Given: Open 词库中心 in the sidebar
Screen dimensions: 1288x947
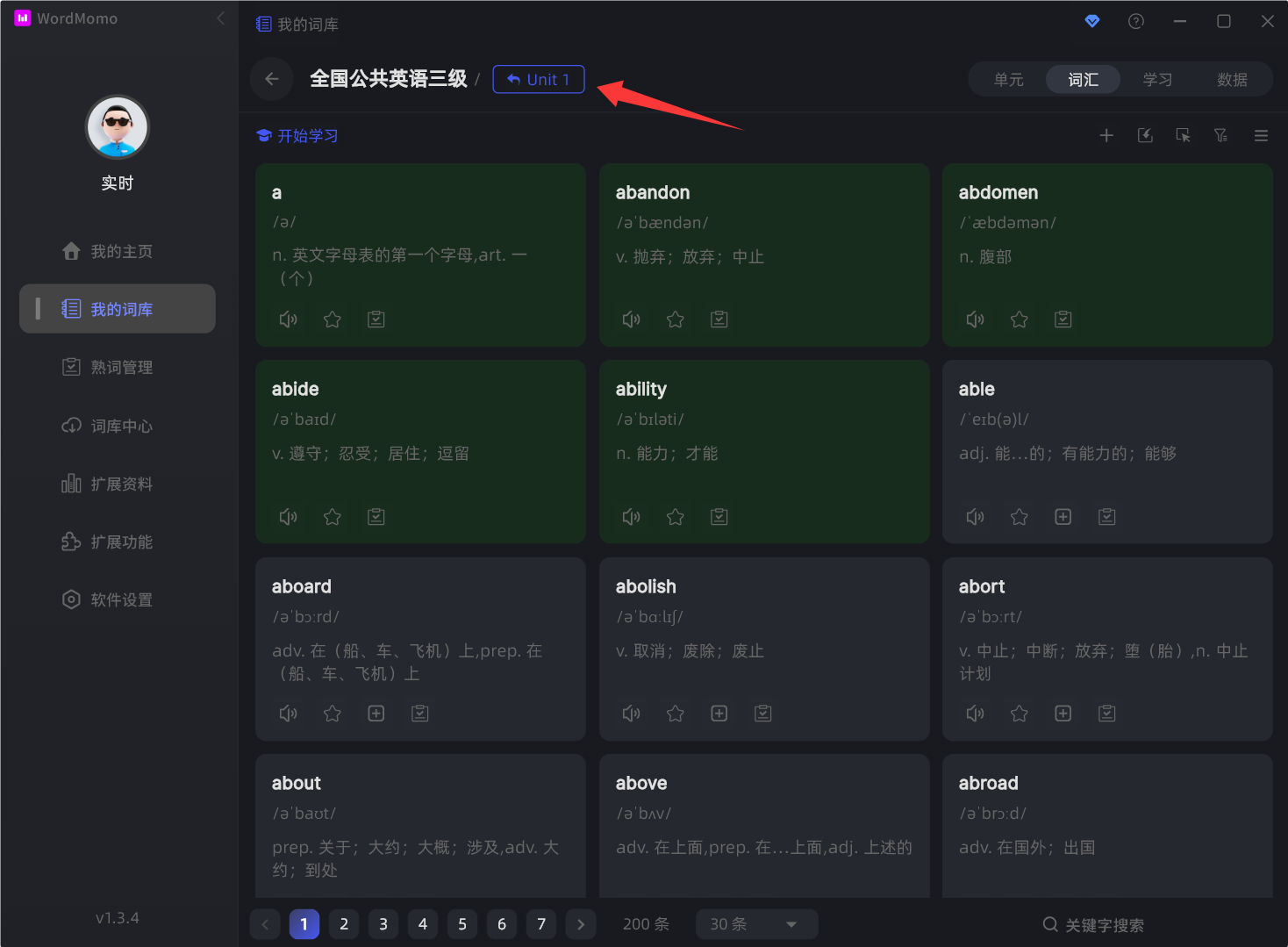Looking at the screenshot, I should [118, 426].
